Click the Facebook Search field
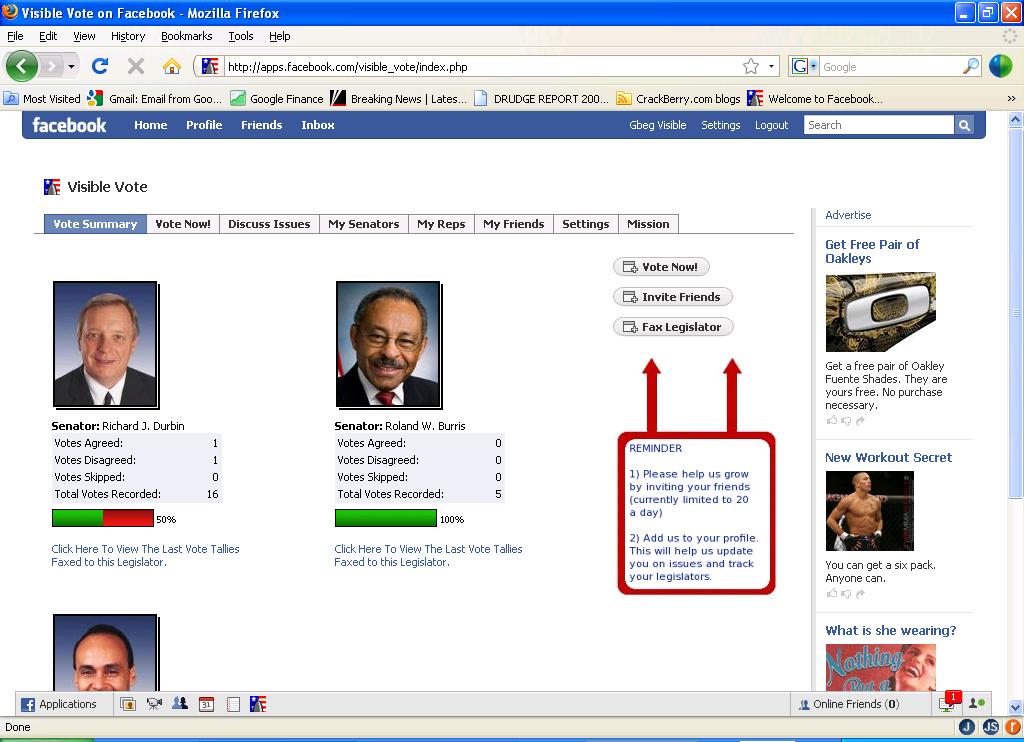 tap(878, 125)
